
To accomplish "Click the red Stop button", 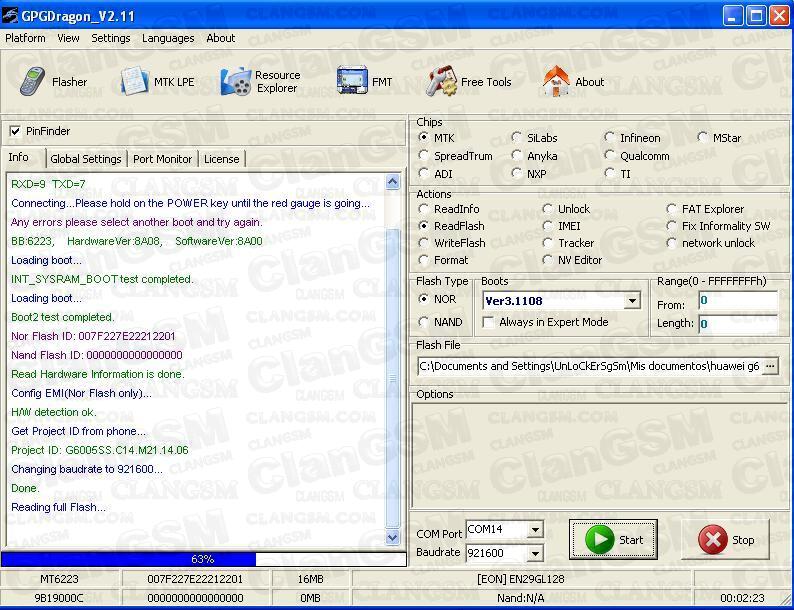I will pos(726,540).
